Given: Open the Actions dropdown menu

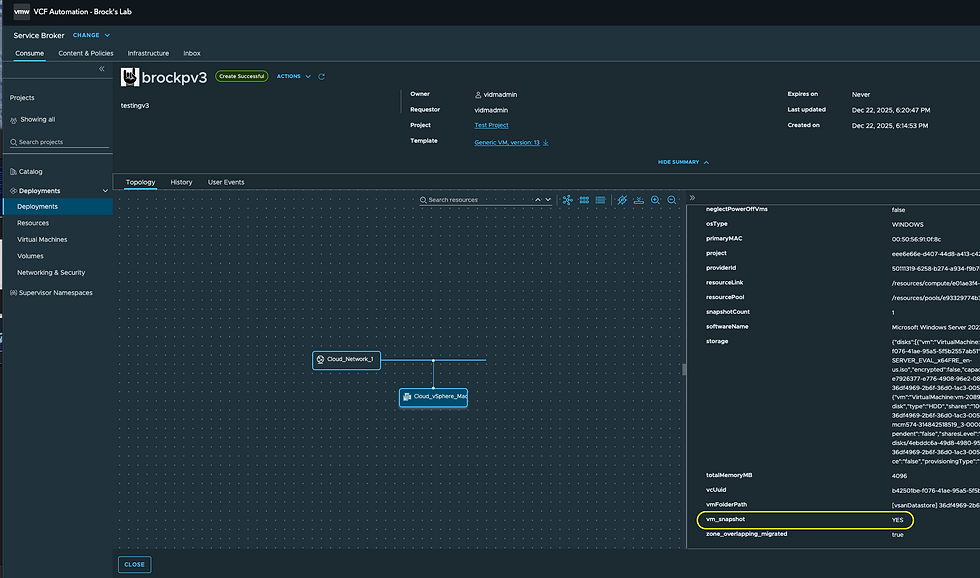Looking at the screenshot, I should 294,76.
